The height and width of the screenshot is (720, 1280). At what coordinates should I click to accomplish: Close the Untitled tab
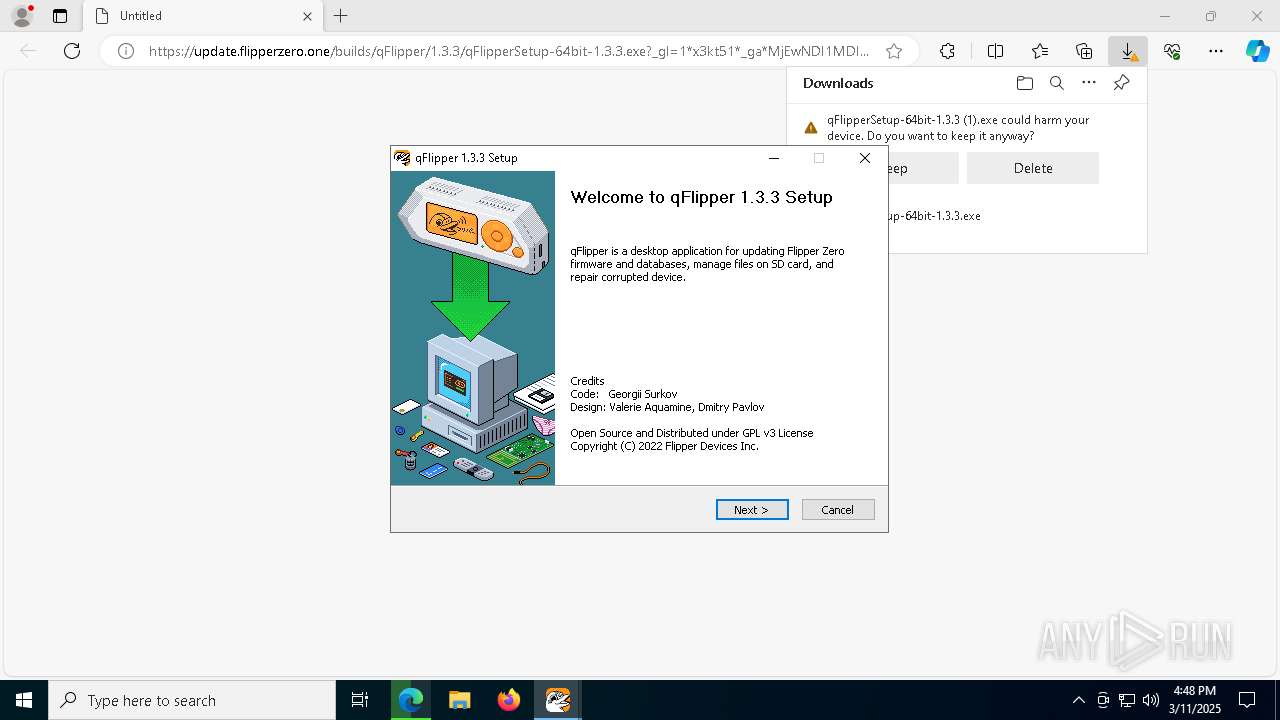point(308,16)
